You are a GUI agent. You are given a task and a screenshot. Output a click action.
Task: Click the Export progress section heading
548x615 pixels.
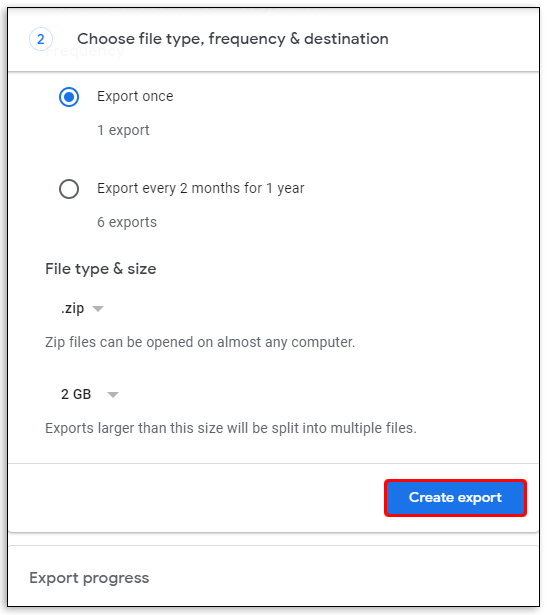[x=89, y=578]
